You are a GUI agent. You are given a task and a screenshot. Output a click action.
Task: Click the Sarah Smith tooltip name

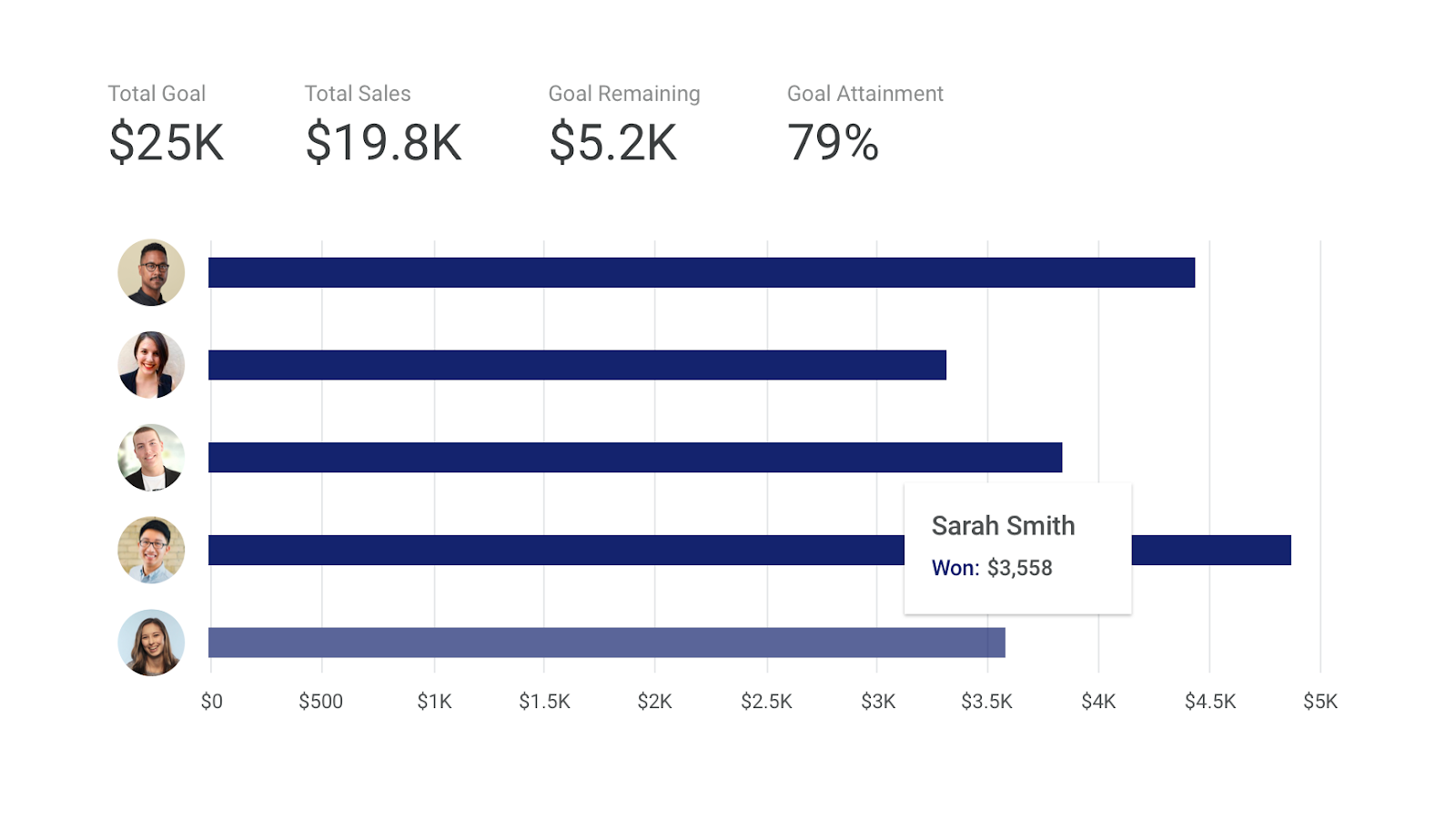tap(1003, 526)
